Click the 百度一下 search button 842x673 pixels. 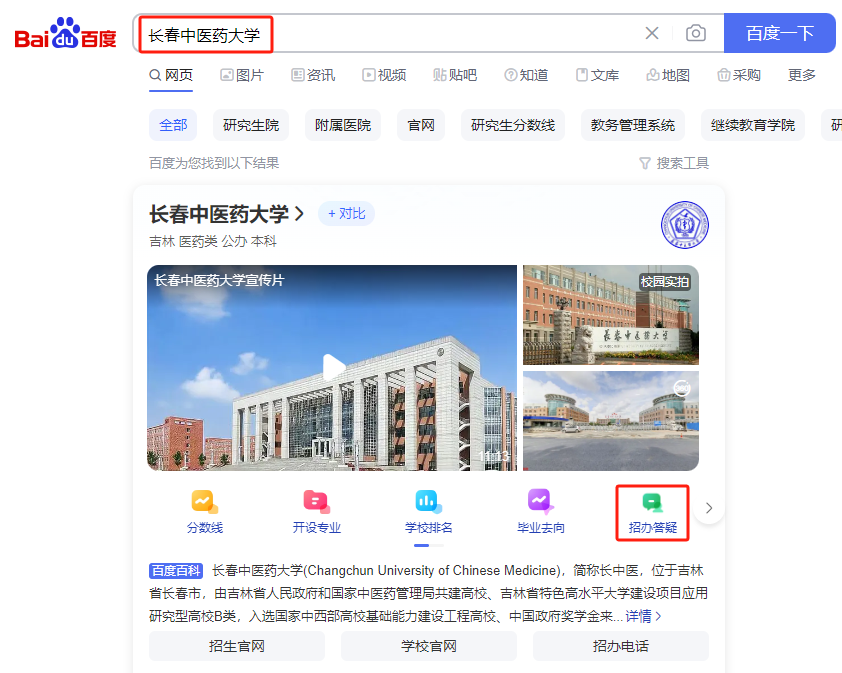coord(779,33)
